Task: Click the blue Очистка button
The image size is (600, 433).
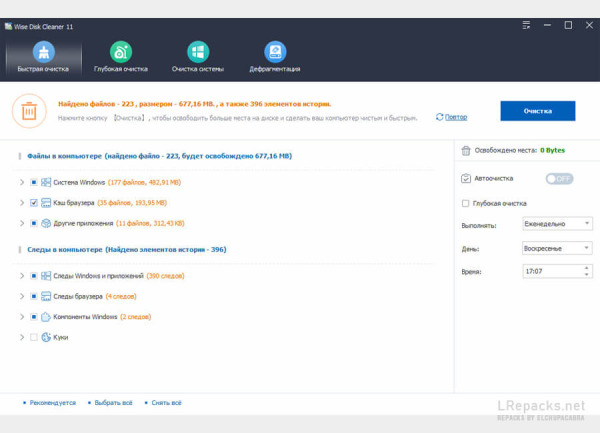Action: 538,111
